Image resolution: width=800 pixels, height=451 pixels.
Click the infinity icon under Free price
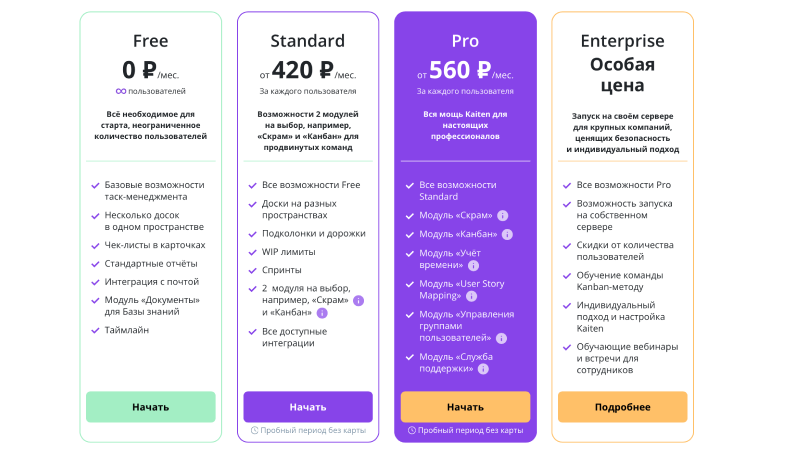point(121,91)
